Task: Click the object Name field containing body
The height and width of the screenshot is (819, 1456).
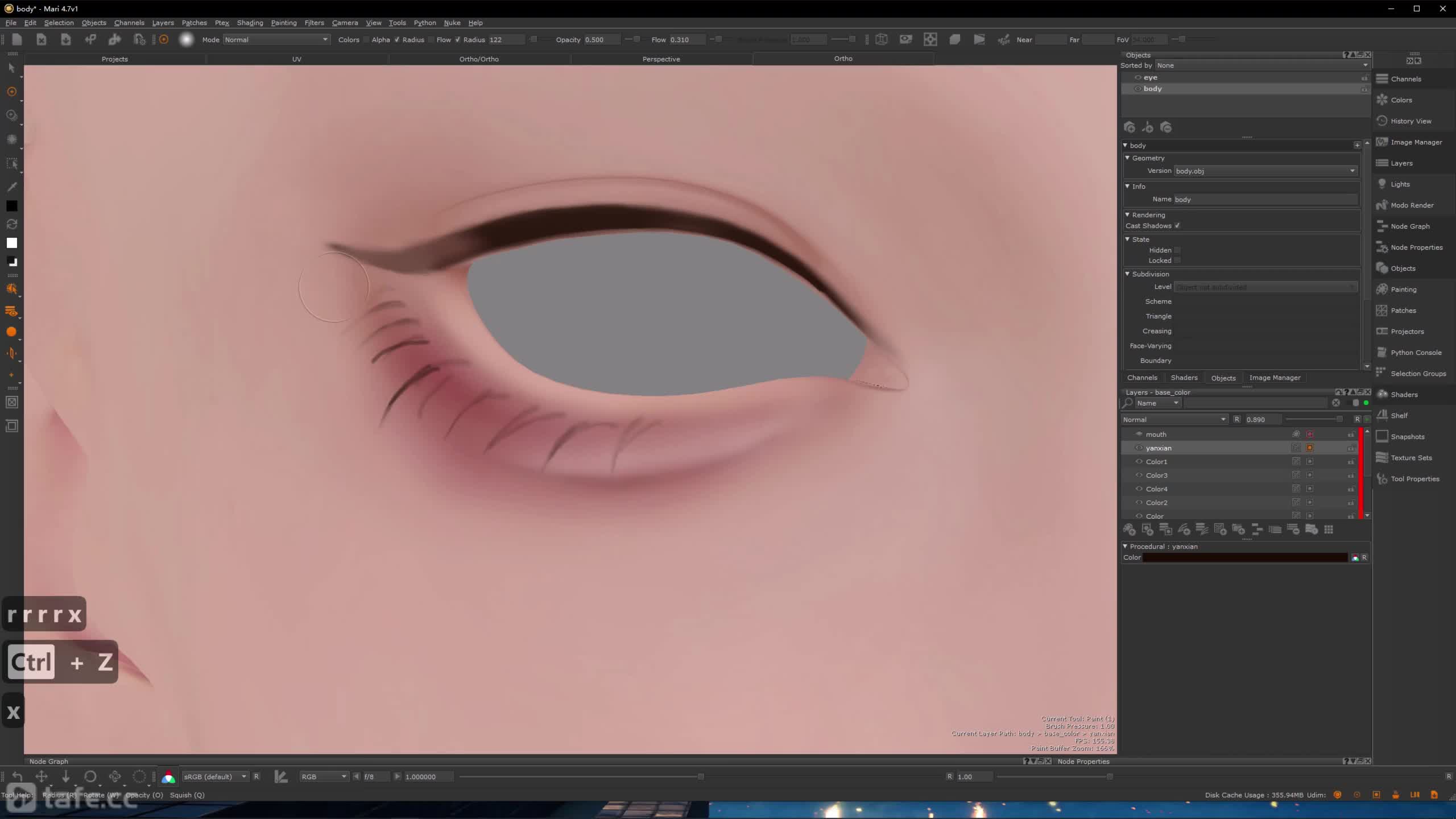Action: (1265, 200)
